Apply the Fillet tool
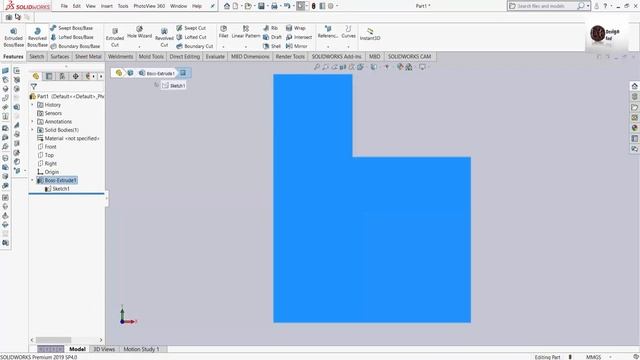The height and width of the screenshot is (360, 640). [223, 32]
